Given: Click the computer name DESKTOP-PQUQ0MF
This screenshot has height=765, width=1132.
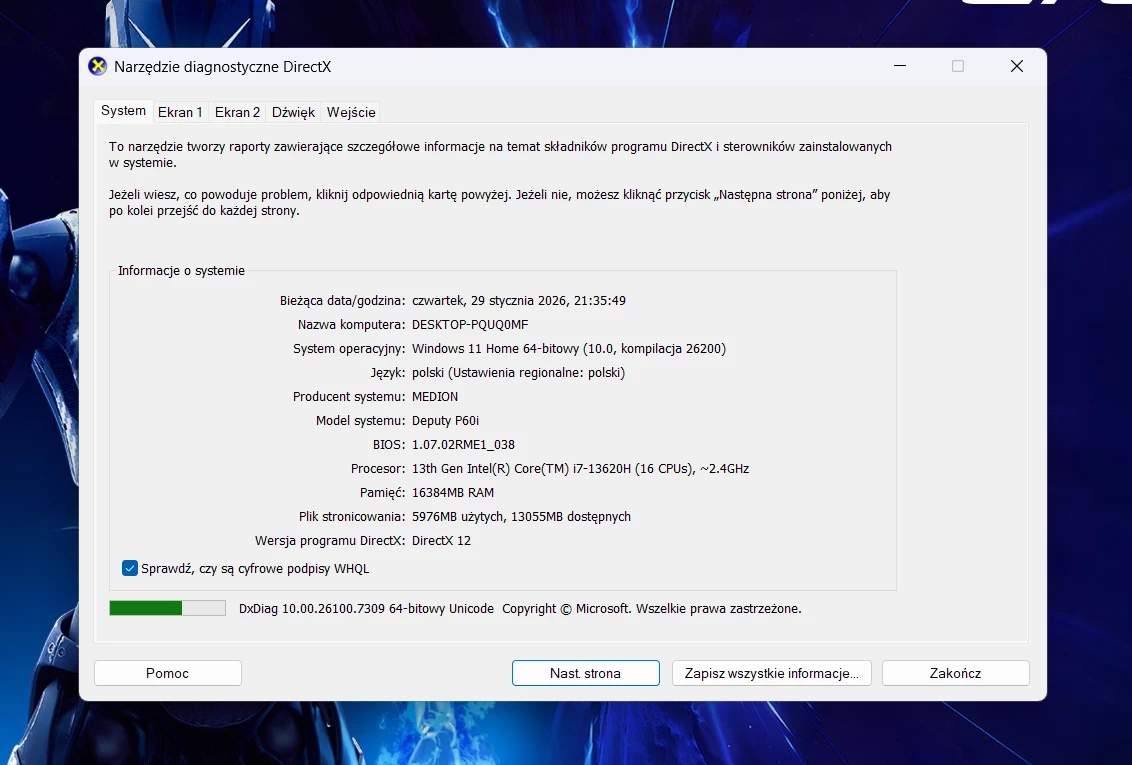Looking at the screenshot, I should tap(469, 325).
